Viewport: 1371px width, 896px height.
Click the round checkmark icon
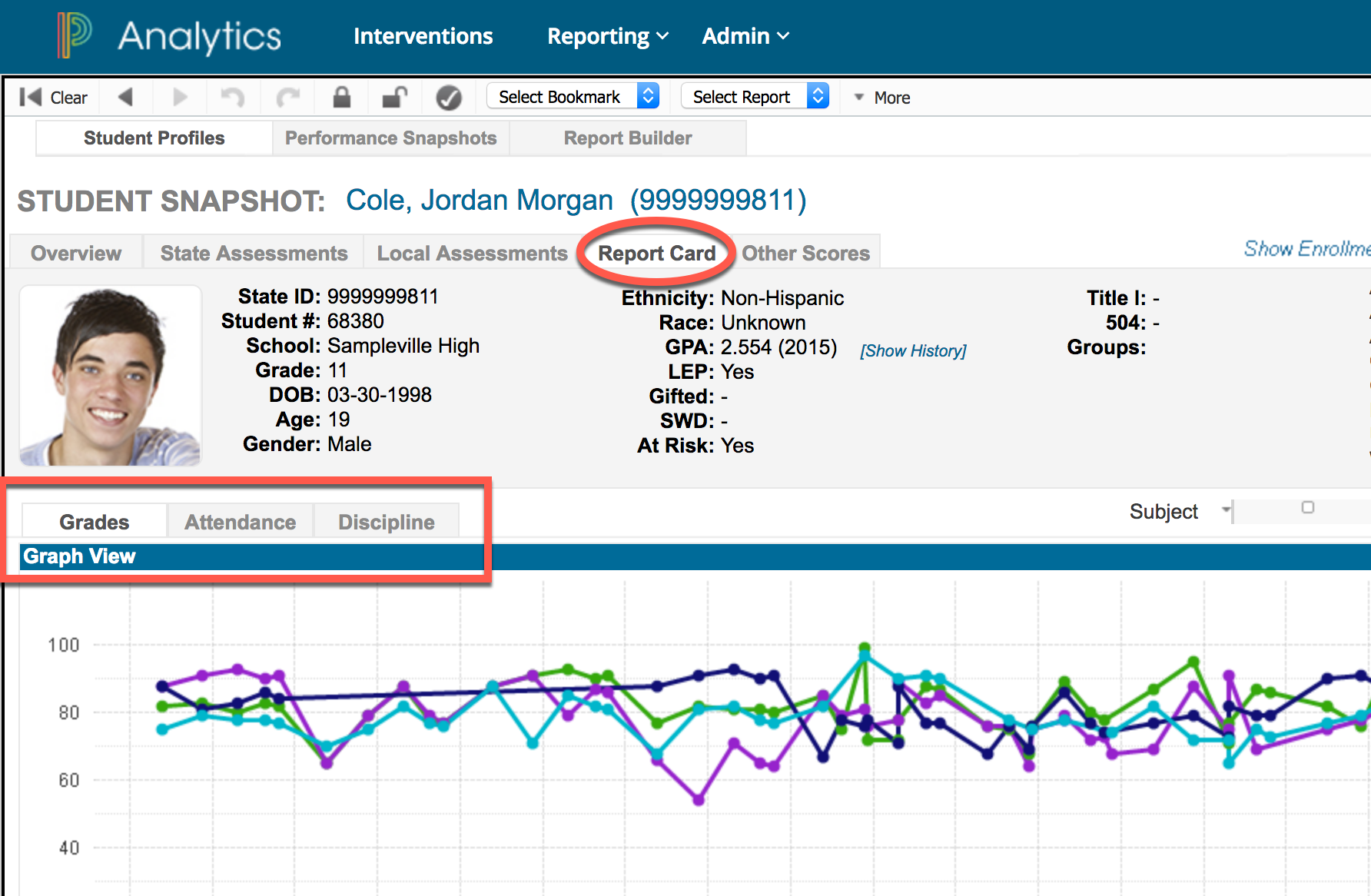(449, 98)
